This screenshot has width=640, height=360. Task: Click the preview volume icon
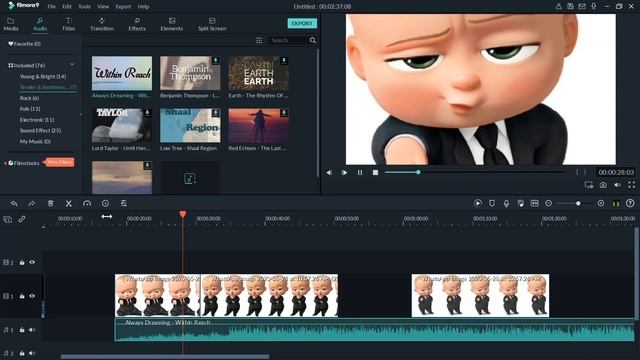617,185
